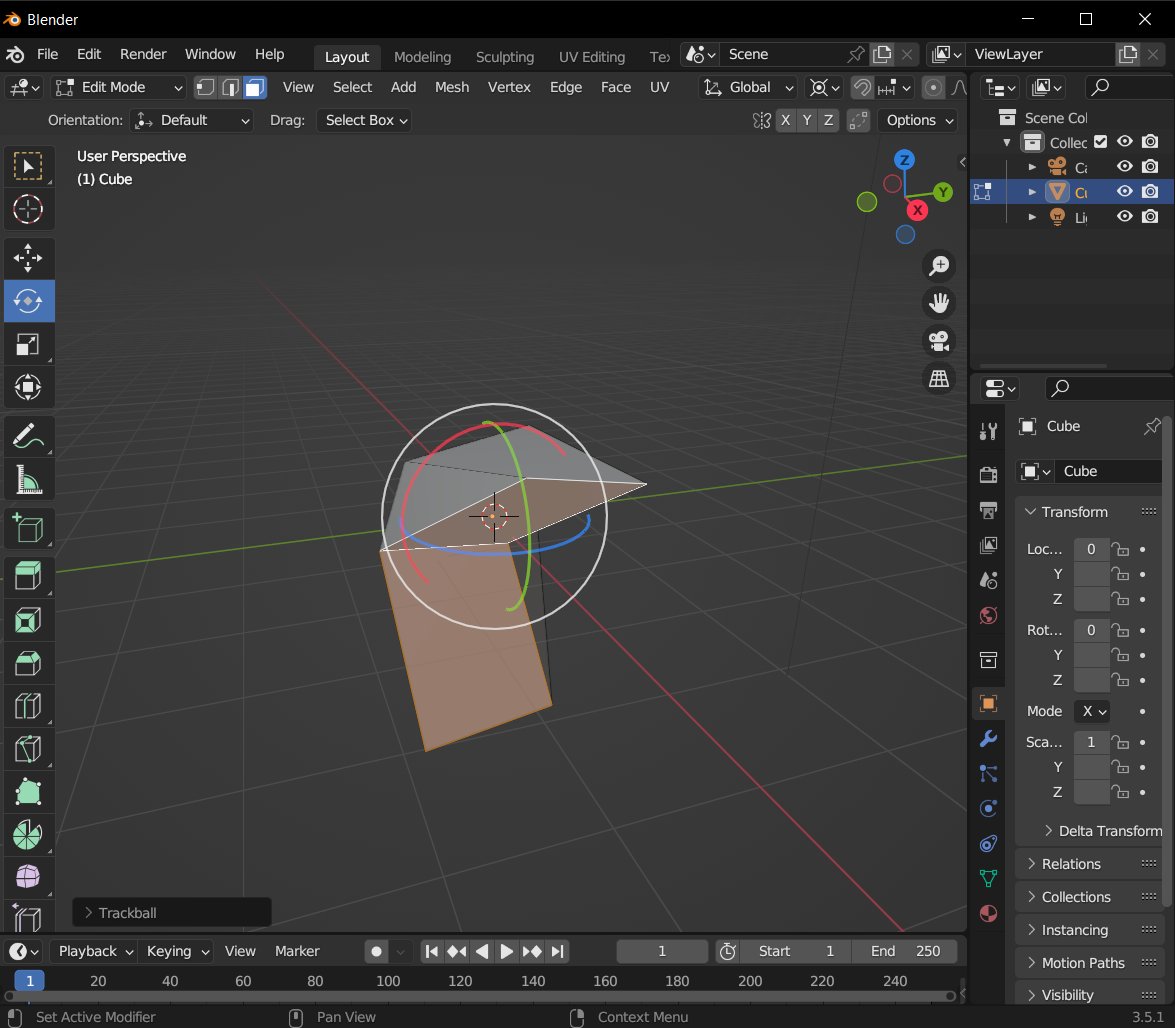The width and height of the screenshot is (1175, 1028).
Task: Select the Bevel tool
Action: (28, 663)
